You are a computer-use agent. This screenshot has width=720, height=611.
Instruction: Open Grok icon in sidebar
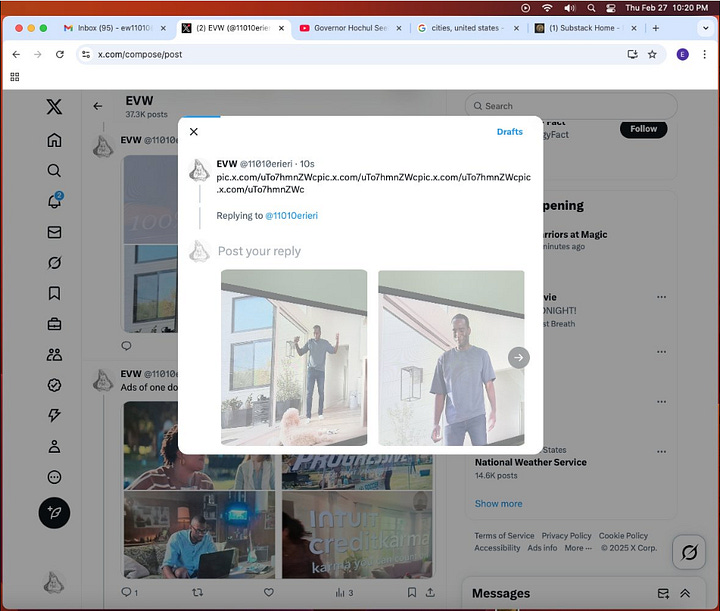point(54,263)
